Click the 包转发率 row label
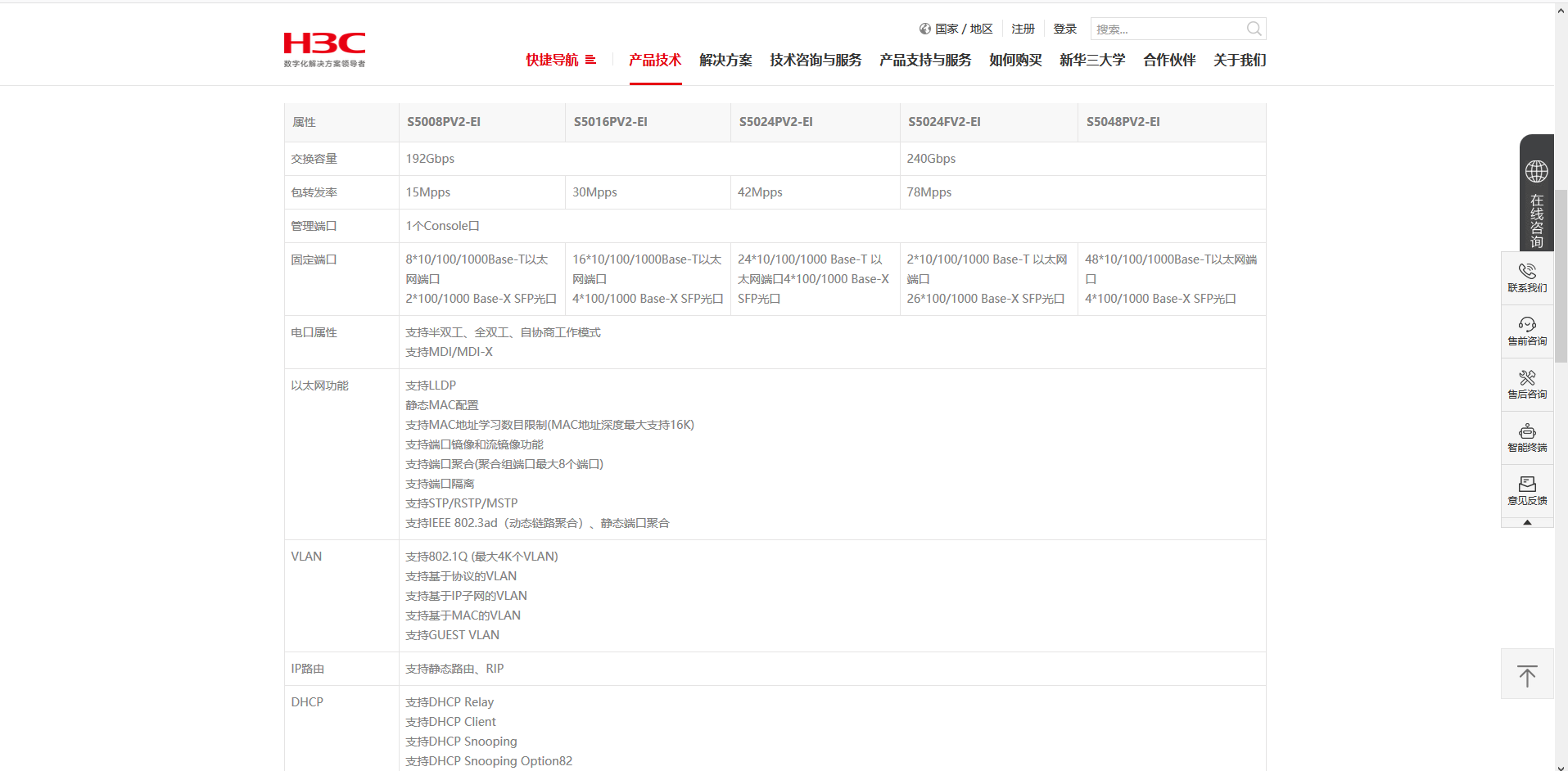 [314, 192]
